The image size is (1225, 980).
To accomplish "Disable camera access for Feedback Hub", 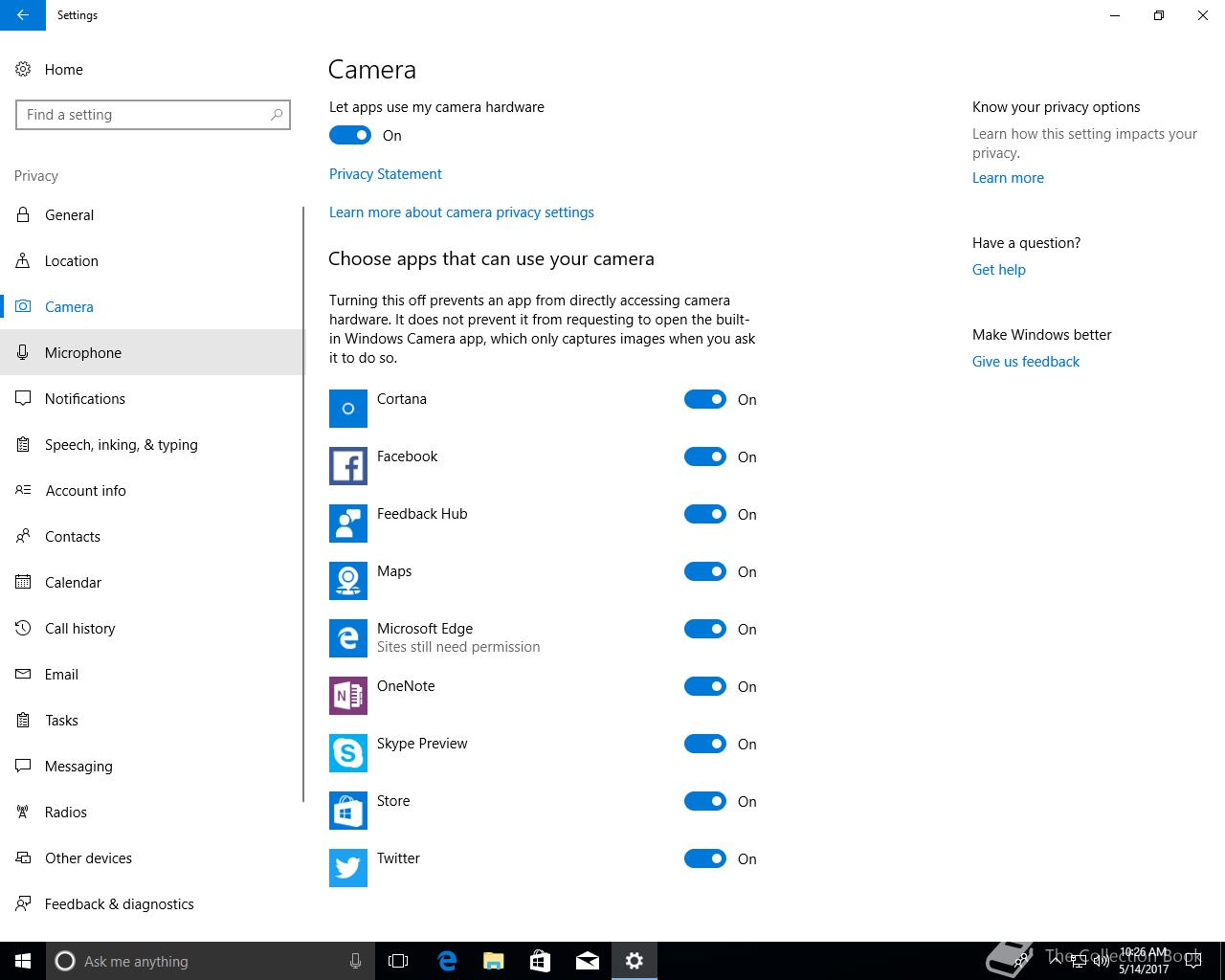I will [705, 515].
